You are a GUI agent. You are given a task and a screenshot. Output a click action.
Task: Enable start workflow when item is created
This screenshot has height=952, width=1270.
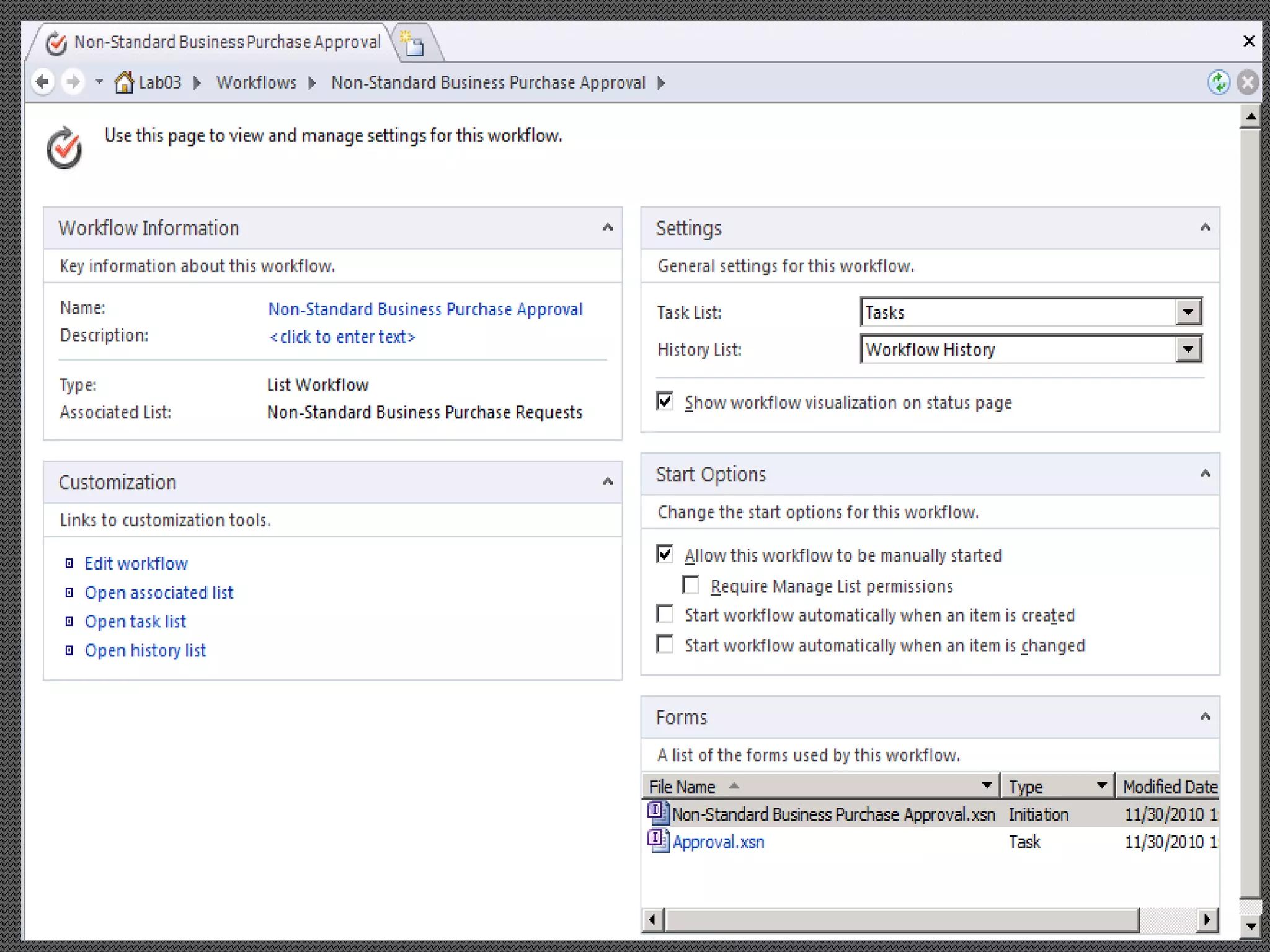[665, 614]
